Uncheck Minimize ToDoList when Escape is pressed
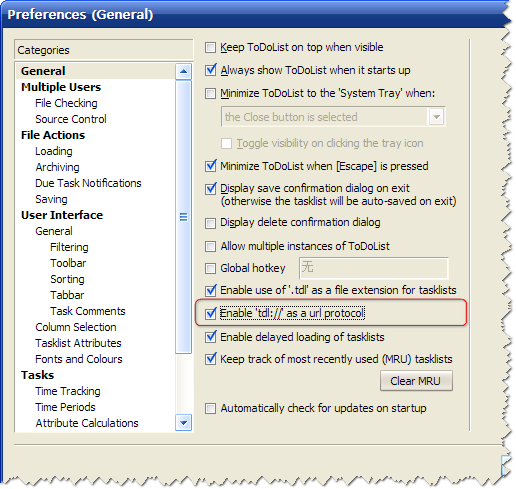 click(x=210, y=166)
